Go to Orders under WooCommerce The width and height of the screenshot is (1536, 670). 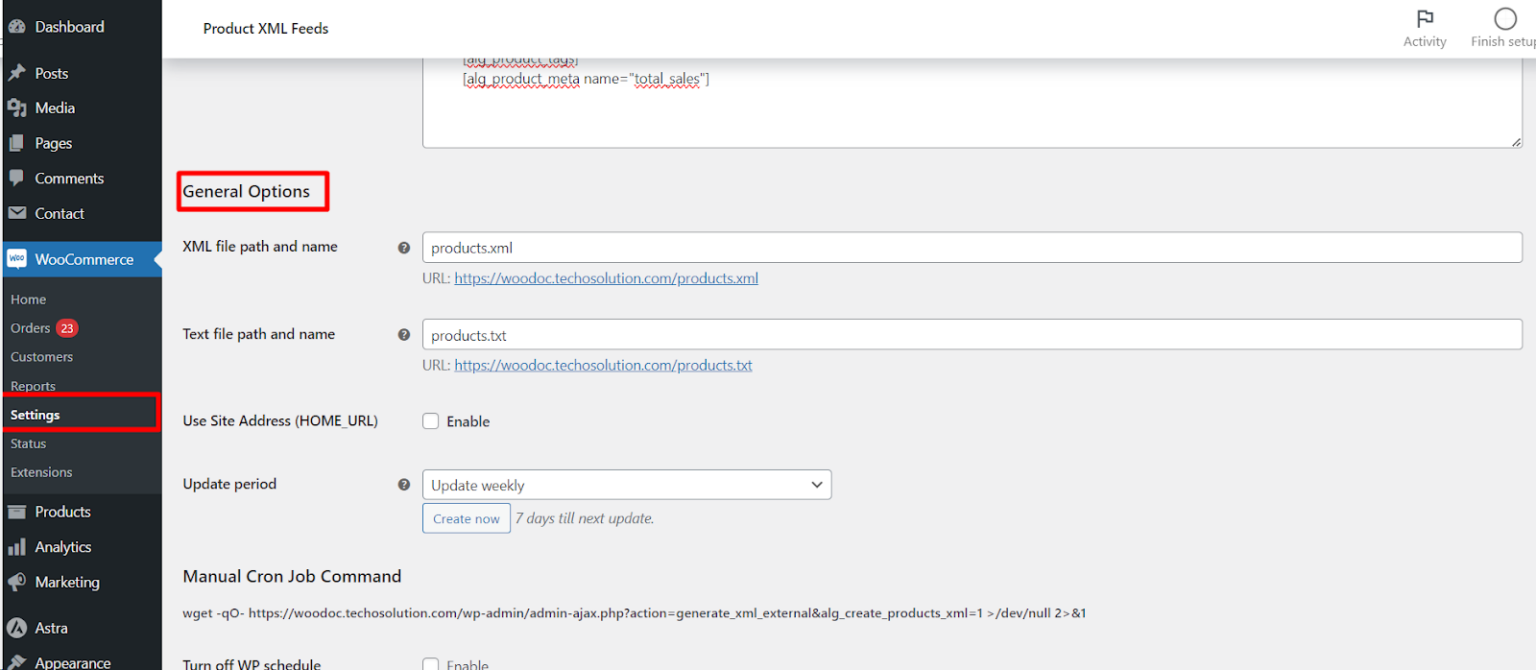click(x=30, y=328)
